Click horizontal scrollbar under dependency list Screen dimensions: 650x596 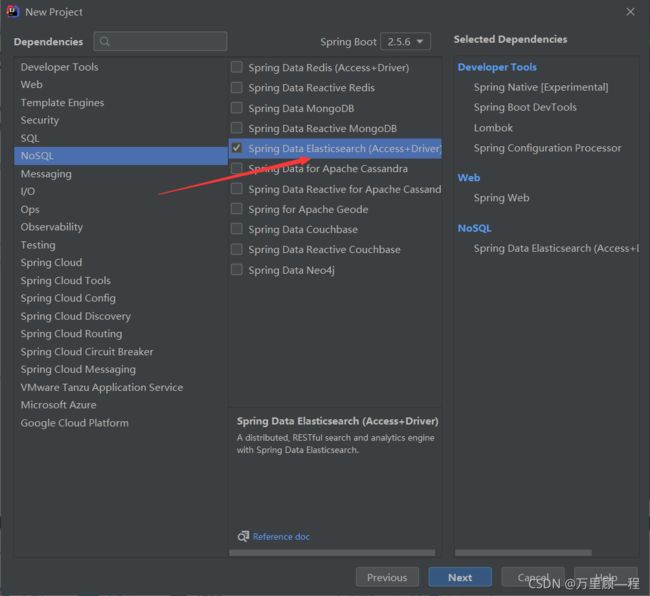[x=332, y=553]
